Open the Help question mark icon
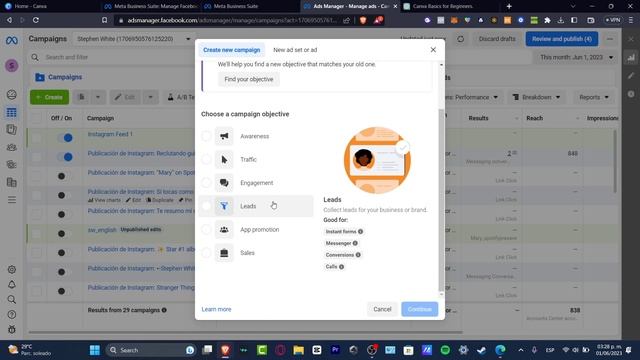Screen dimensions: 640x360 (11, 315)
